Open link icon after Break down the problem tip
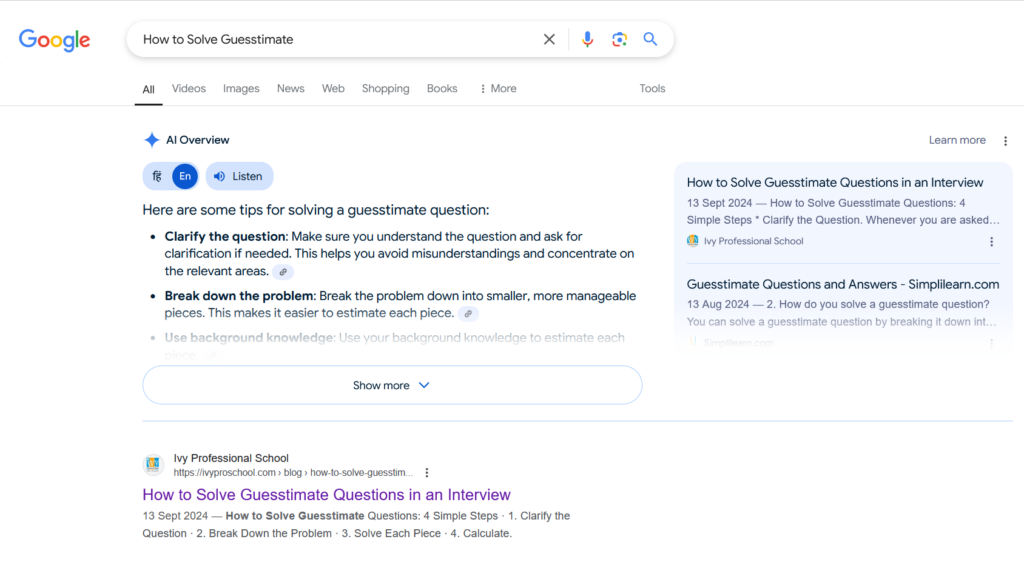This screenshot has width=1024, height=565. [468, 314]
